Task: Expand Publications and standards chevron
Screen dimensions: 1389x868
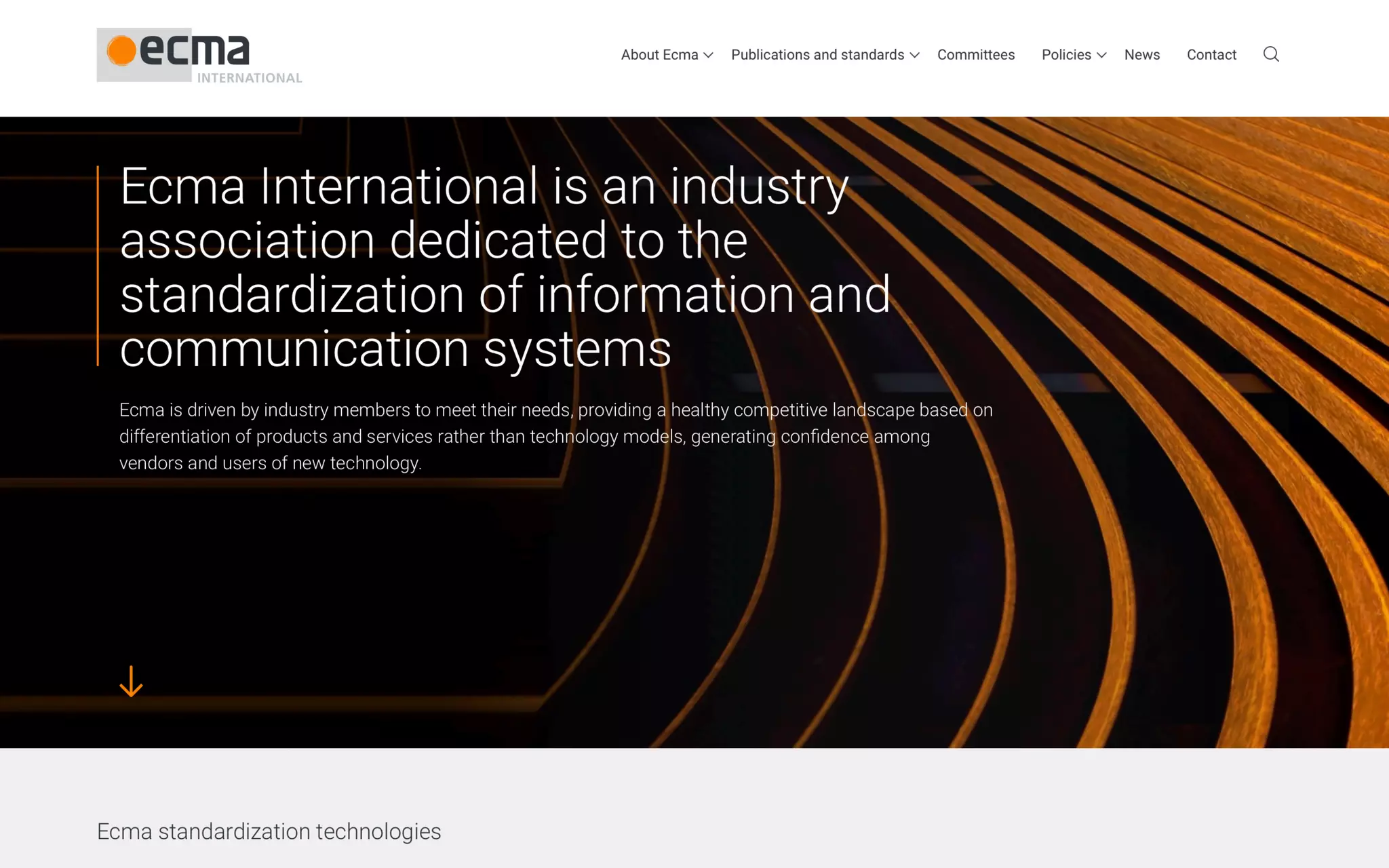Action: 914,55
